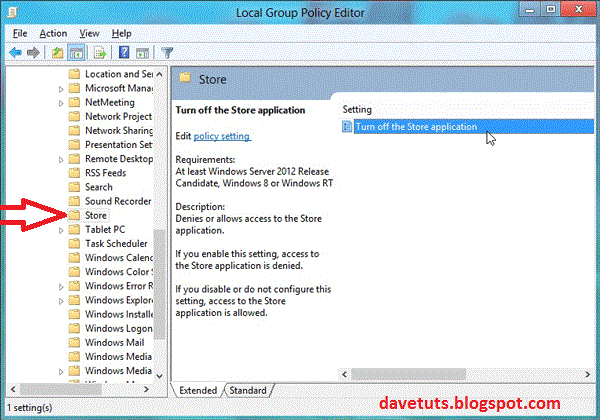Image resolution: width=600 pixels, height=420 pixels.
Task: Click the app icon in the title bar
Action: click(x=13, y=13)
